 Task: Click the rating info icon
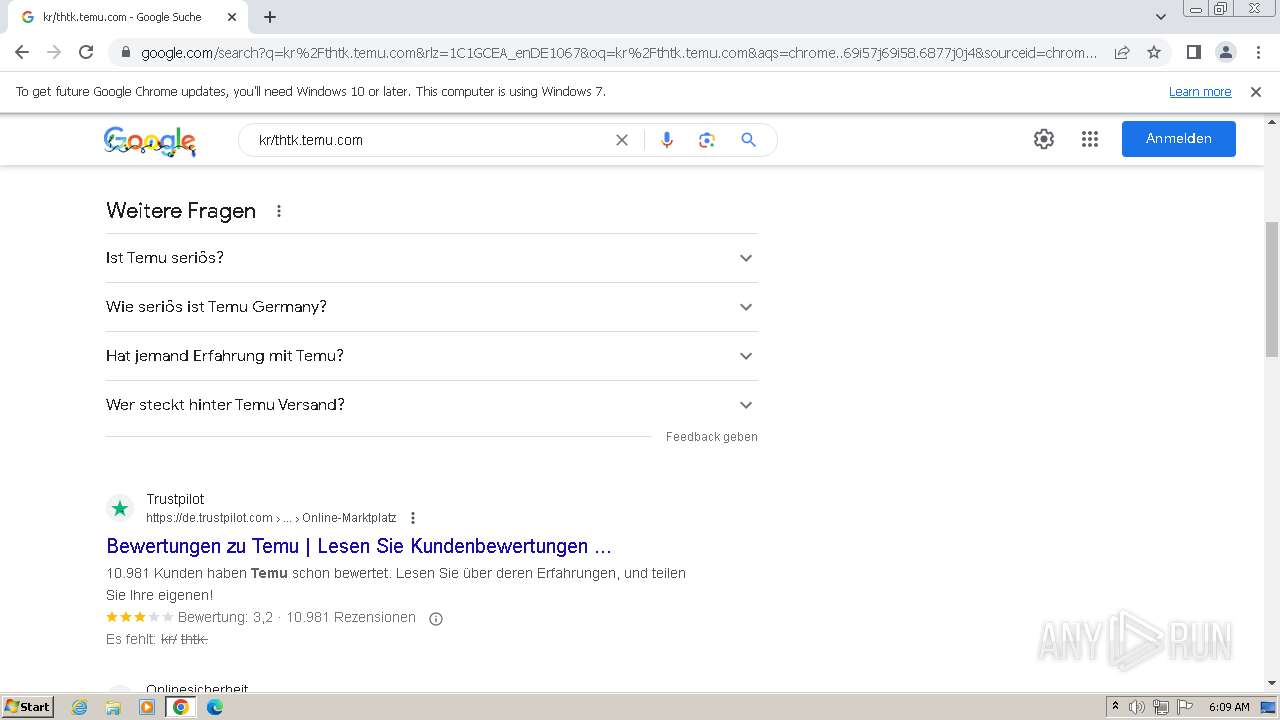(436, 619)
